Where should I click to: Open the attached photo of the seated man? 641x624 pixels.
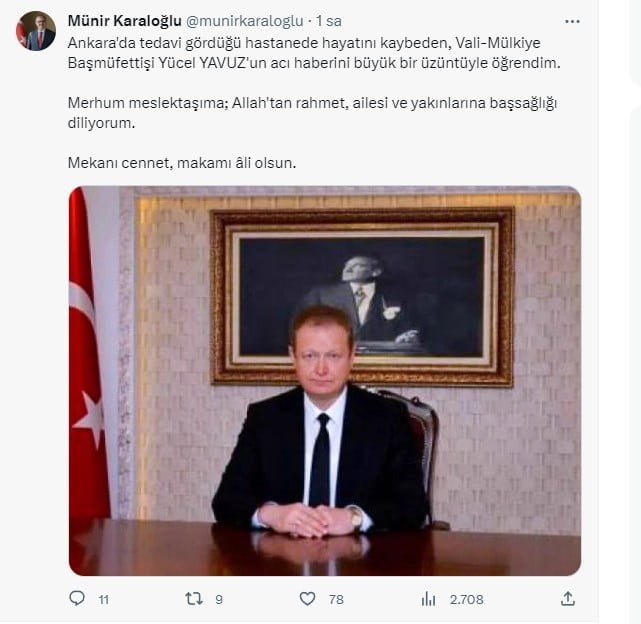coord(325,381)
